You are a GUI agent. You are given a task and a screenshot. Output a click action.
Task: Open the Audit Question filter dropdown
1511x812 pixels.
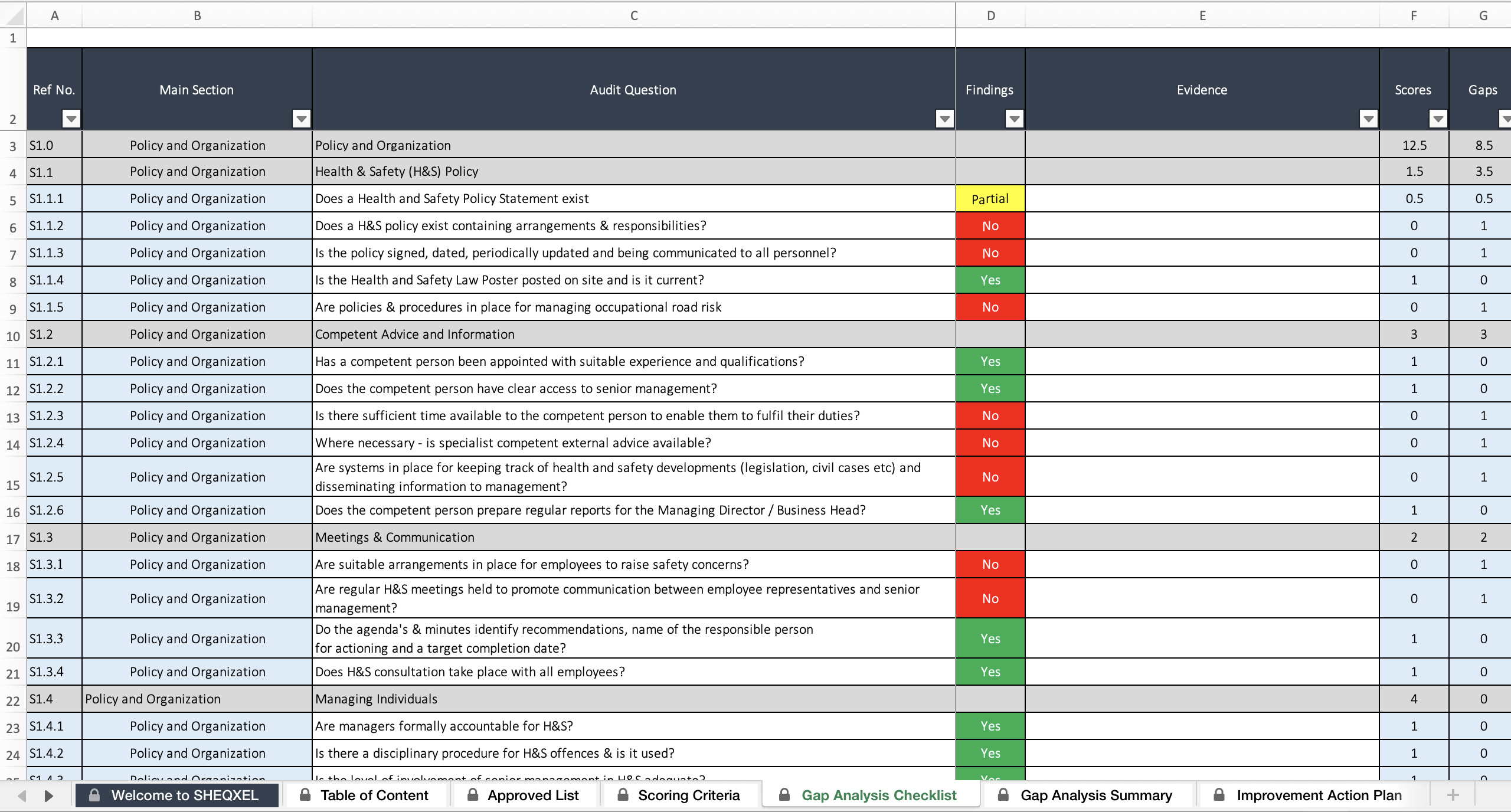945,119
